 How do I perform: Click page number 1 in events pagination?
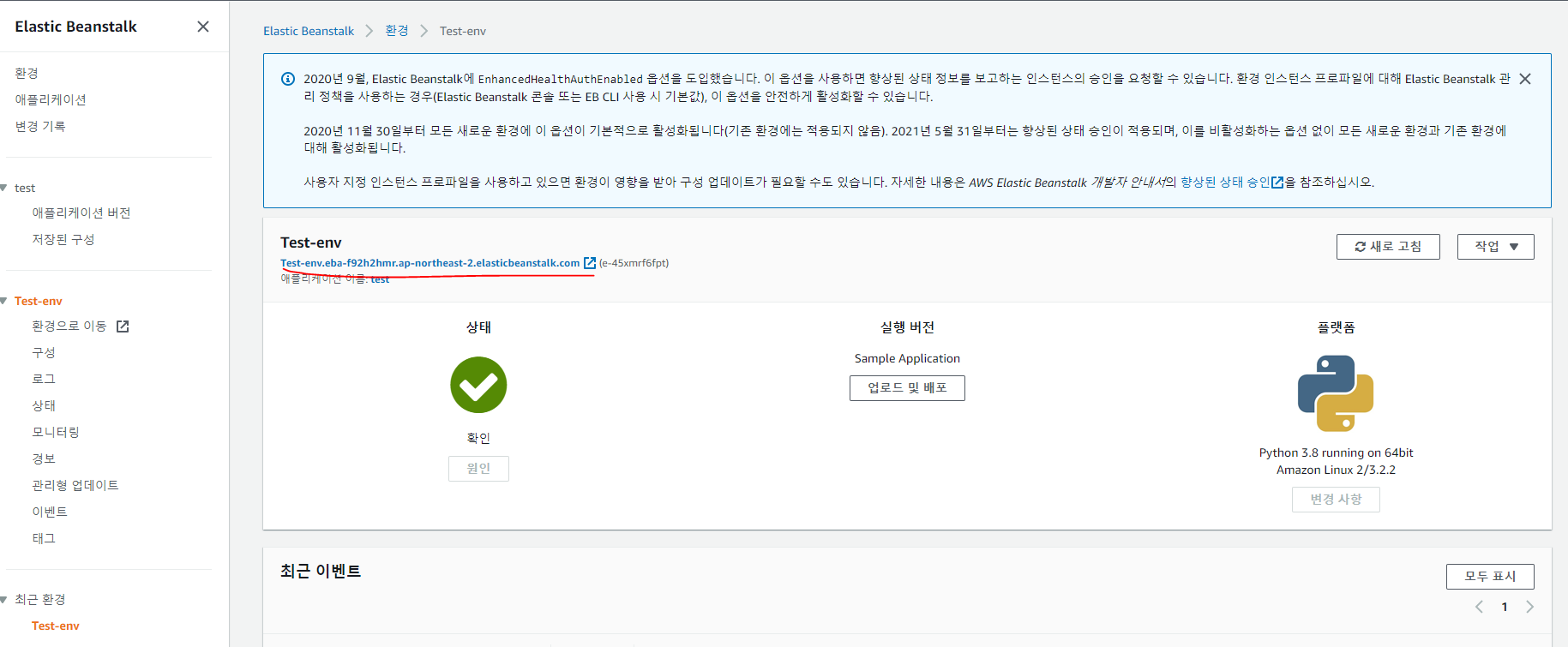coord(1505,607)
